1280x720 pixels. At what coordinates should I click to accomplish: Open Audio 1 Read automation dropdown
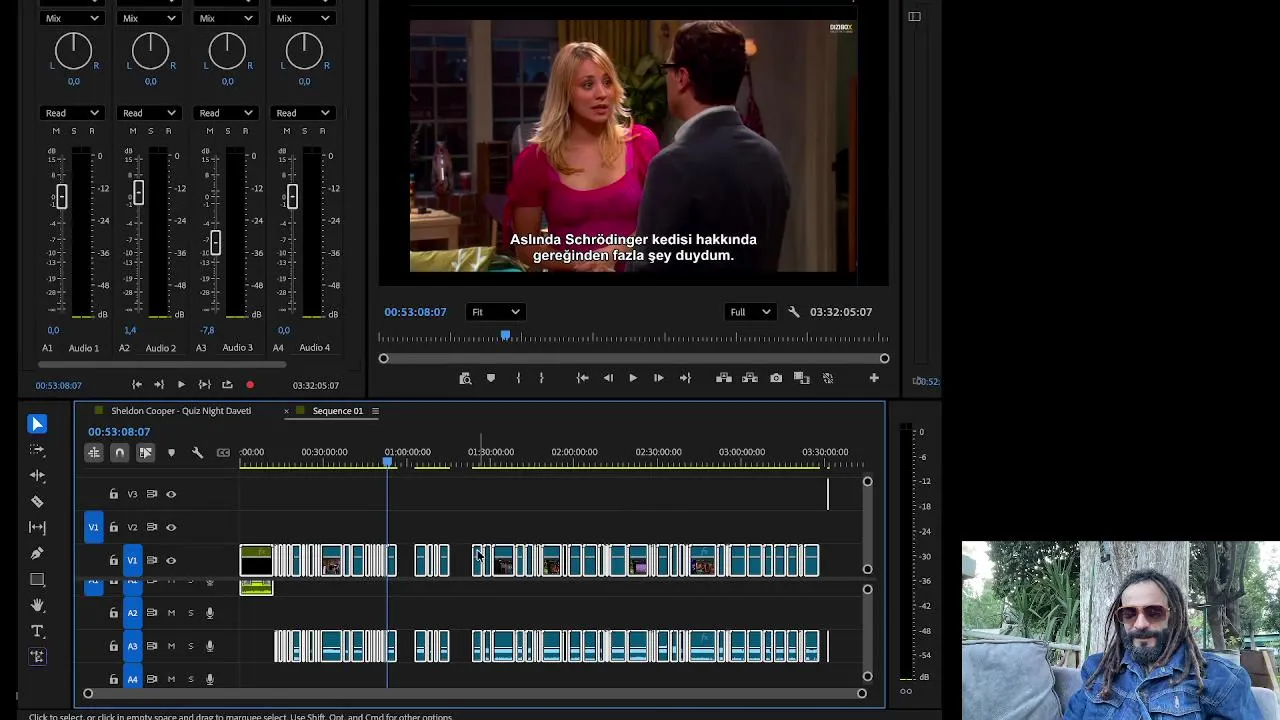tap(73, 113)
